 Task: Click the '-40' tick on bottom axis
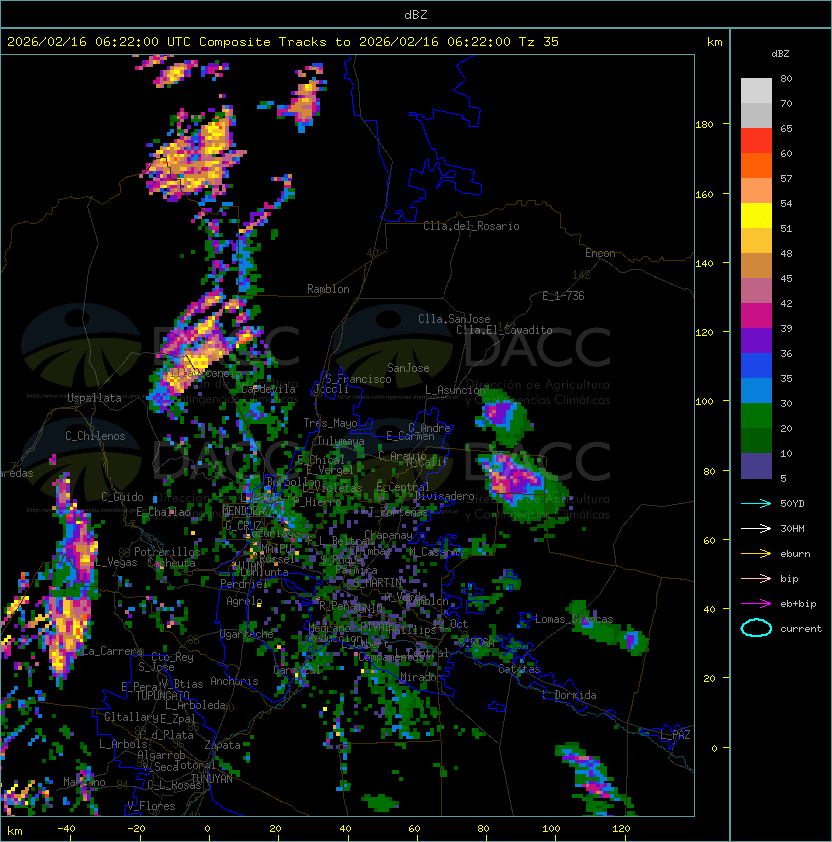[x=66, y=829]
